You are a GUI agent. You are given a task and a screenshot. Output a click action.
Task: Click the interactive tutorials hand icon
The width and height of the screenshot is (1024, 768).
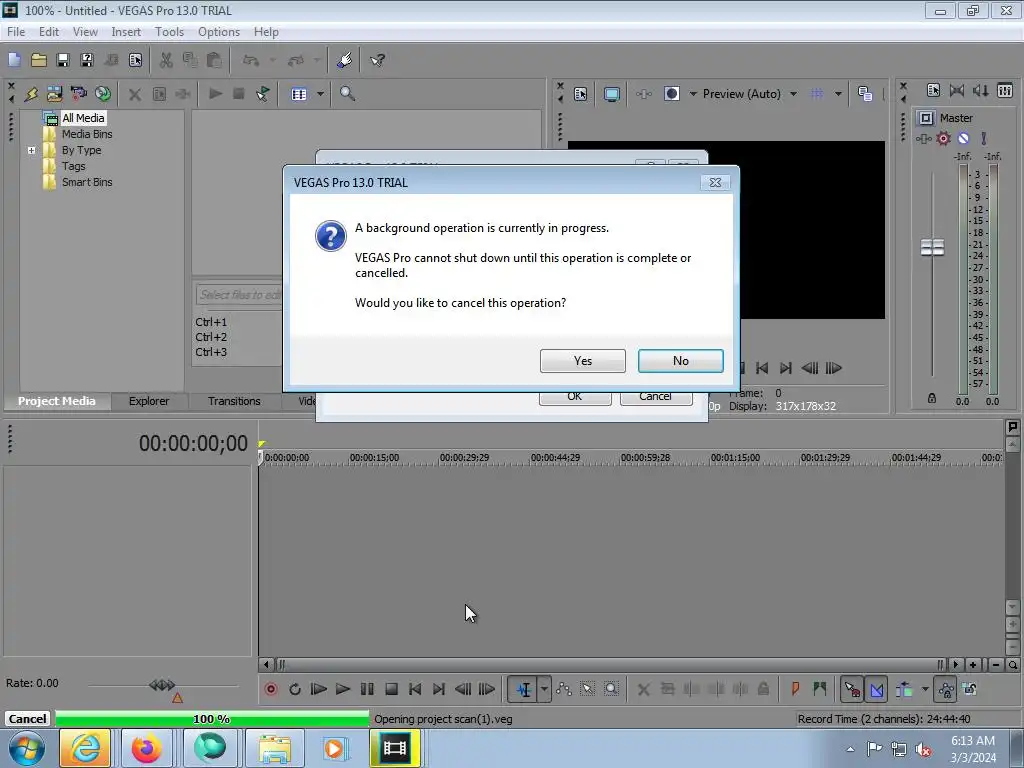coord(345,60)
